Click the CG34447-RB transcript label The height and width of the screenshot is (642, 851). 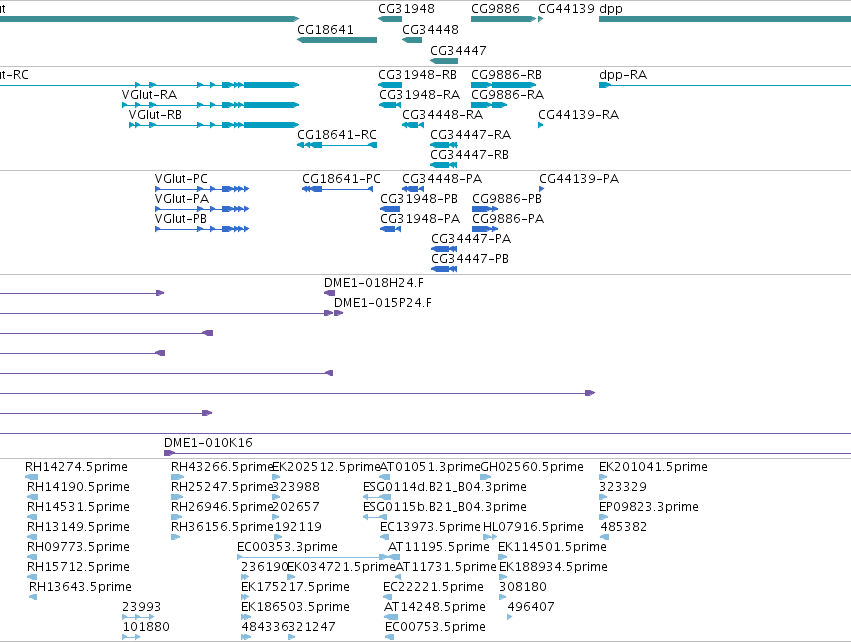click(x=469, y=155)
